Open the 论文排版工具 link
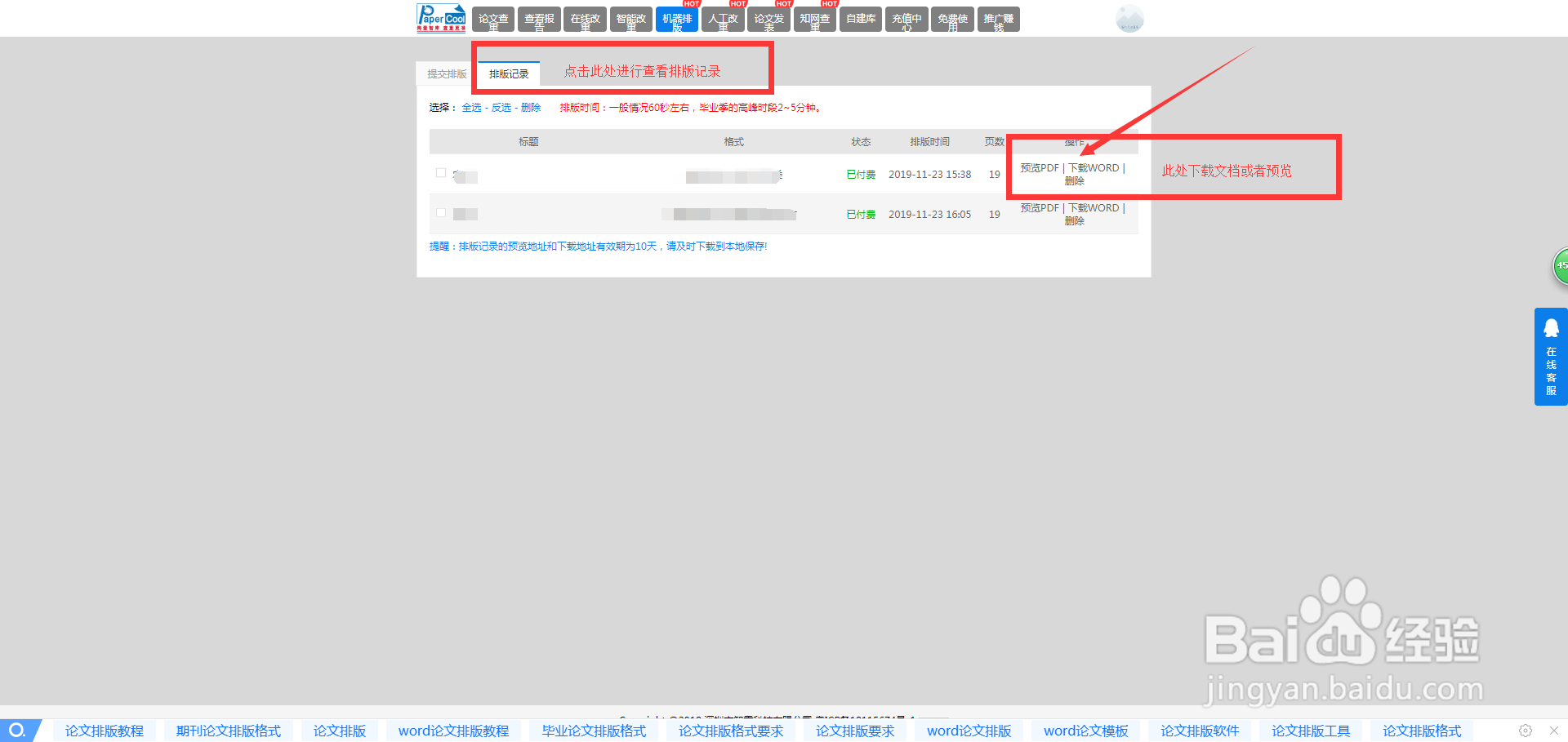The image size is (1568, 742). coord(1311,731)
